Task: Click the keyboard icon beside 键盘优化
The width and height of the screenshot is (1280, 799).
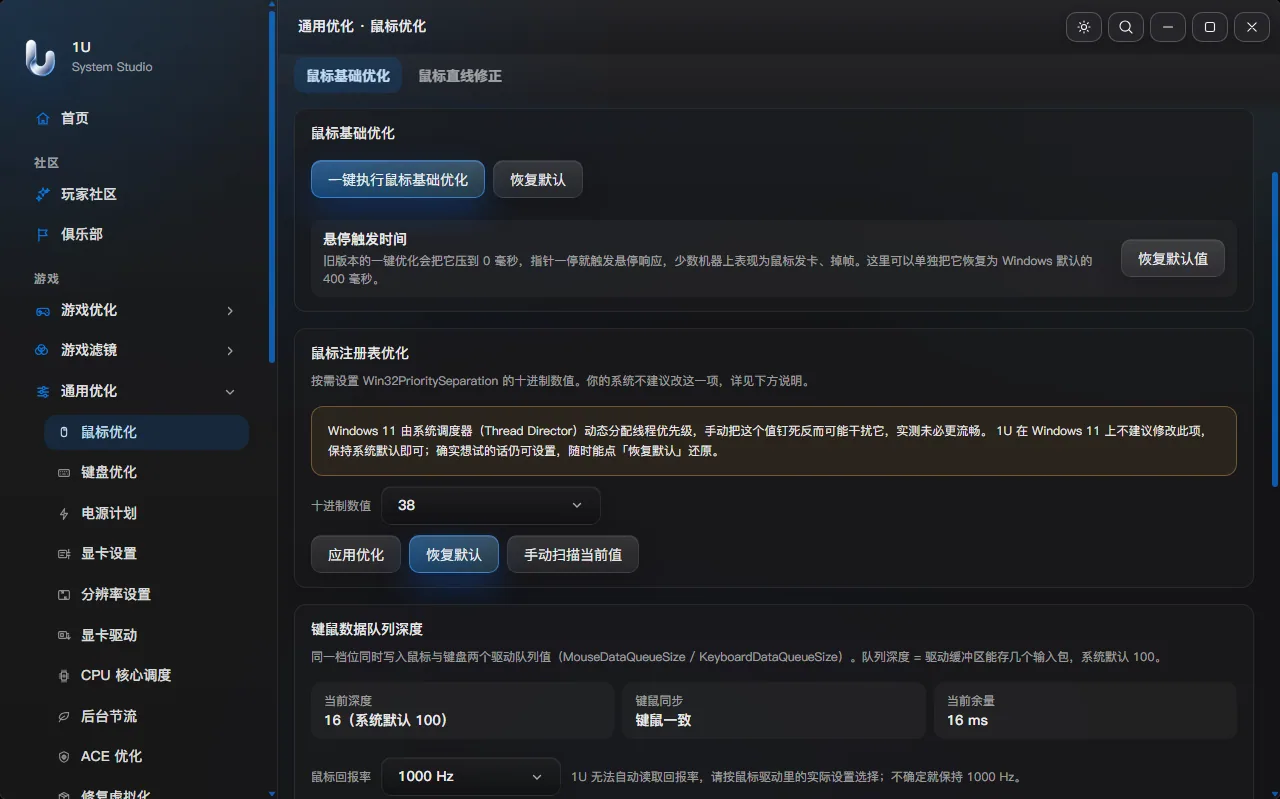Action: pyautogui.click(x=64, y=472)
